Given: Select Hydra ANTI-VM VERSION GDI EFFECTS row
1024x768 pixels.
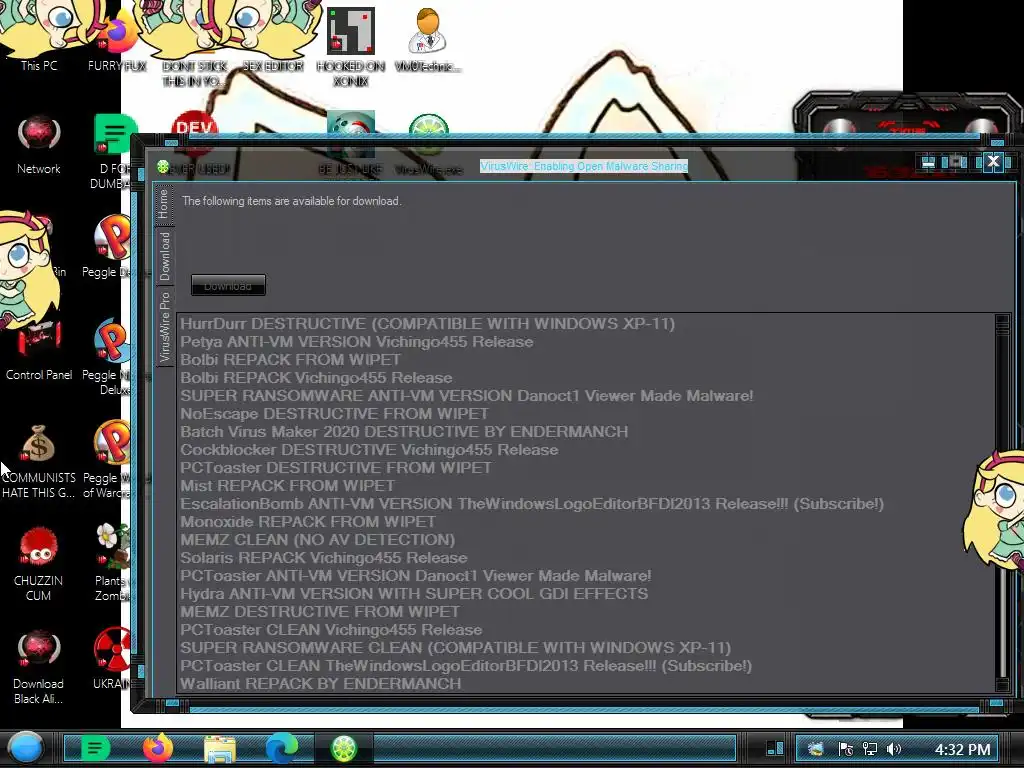Looking at the screenshot, I should point(586,594).
